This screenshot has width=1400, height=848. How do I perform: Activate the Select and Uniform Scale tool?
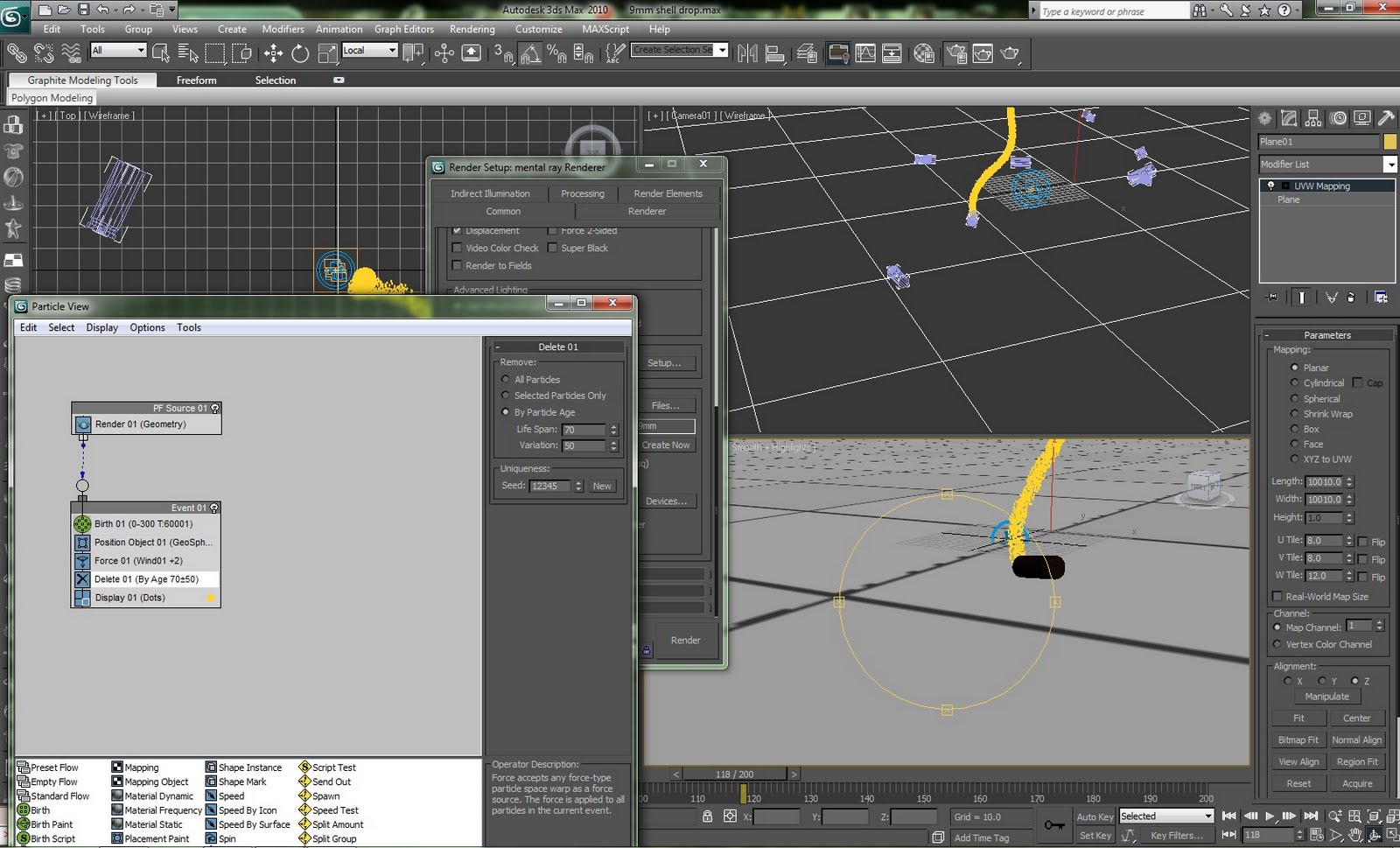(x=327, y=53)
